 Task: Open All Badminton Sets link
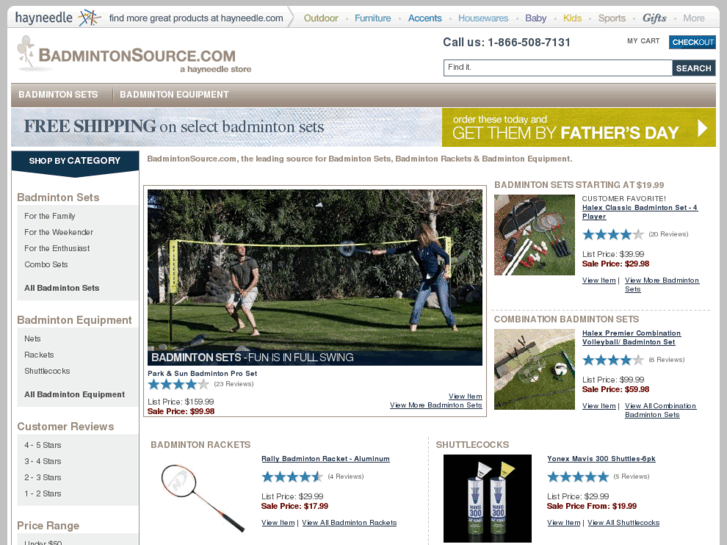62,288
